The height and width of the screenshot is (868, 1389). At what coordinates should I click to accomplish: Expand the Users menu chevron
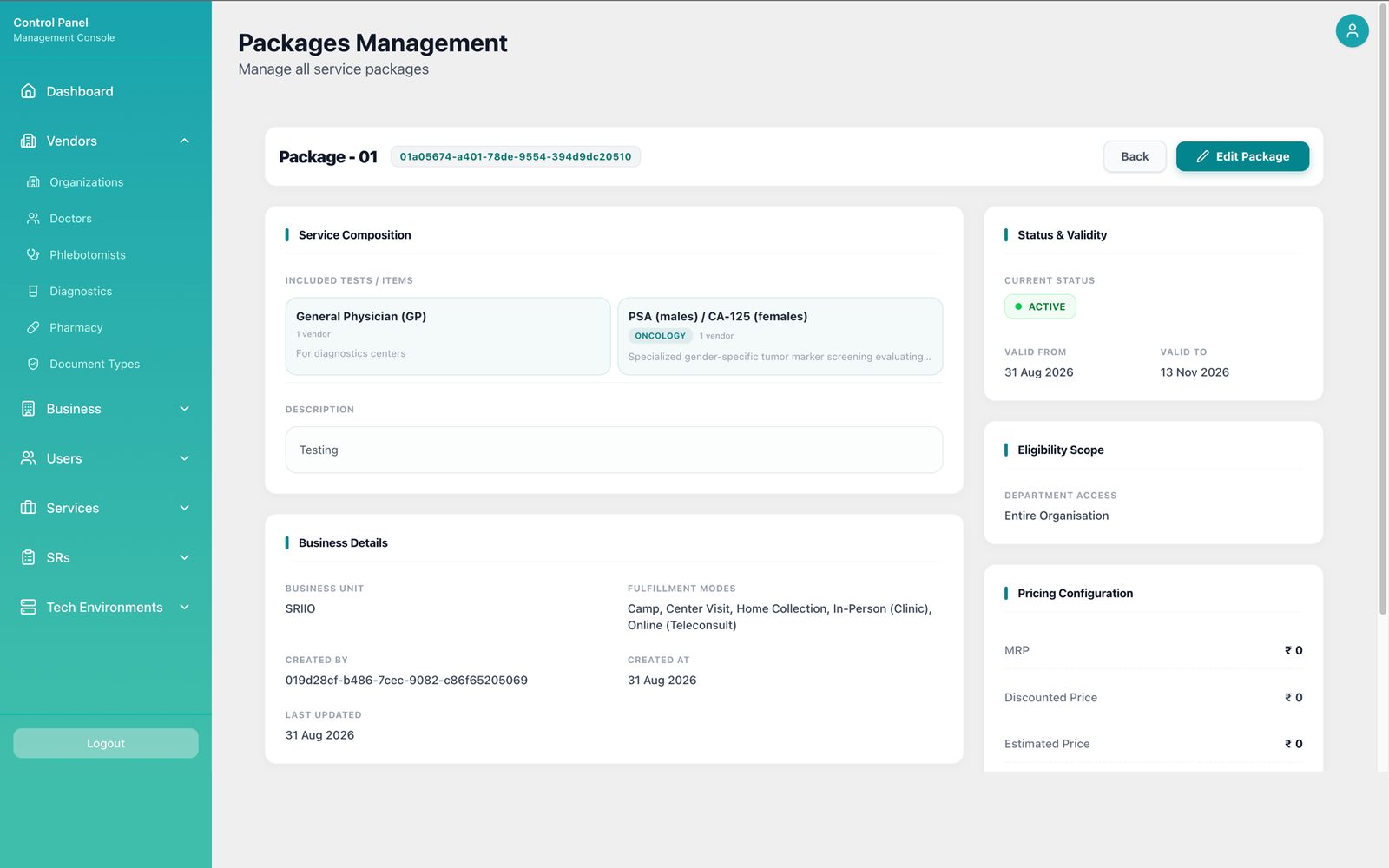point(184,458)
